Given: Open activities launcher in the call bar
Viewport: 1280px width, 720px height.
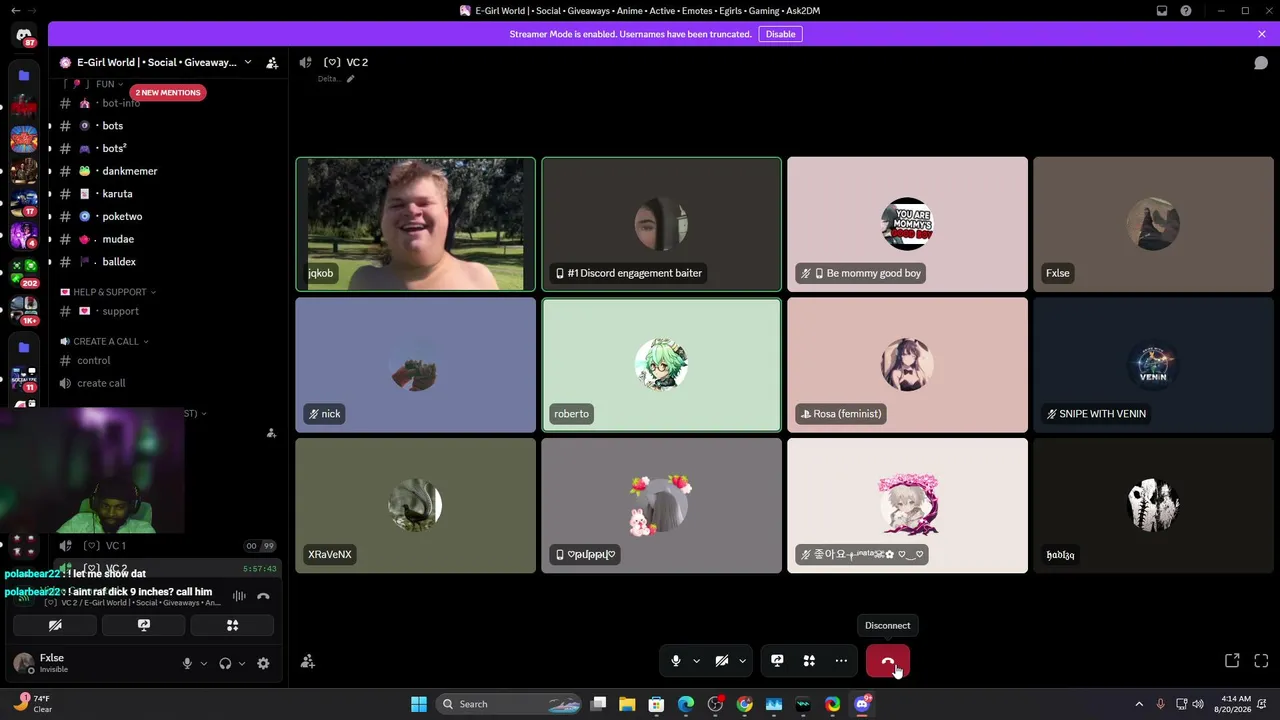Looking at the screenshot, I should [809, 661].
